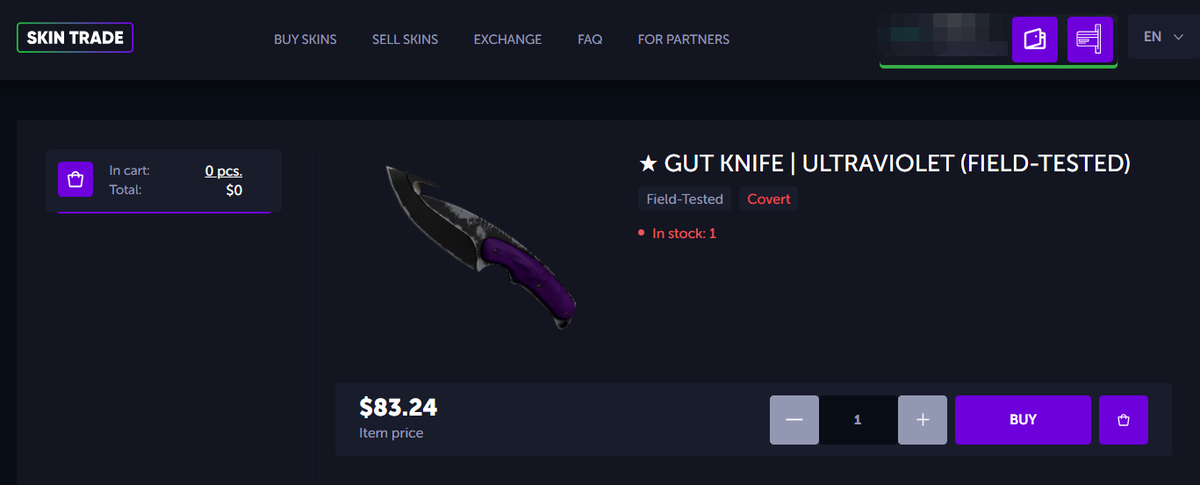Click the purple wallet icon in header
This screenshot has height=485, width=1200.
1035,39
